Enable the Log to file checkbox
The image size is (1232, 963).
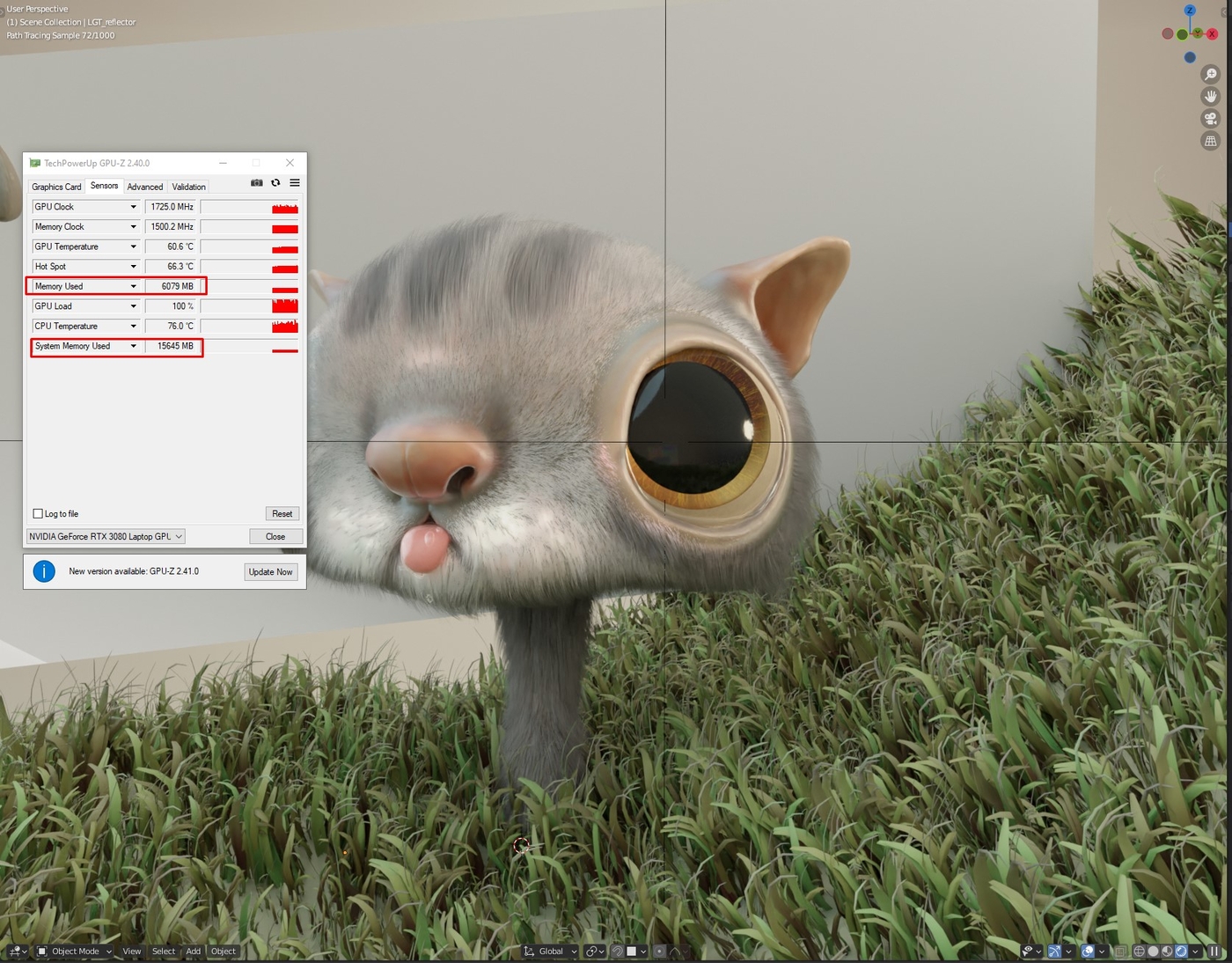click(38, 514)
